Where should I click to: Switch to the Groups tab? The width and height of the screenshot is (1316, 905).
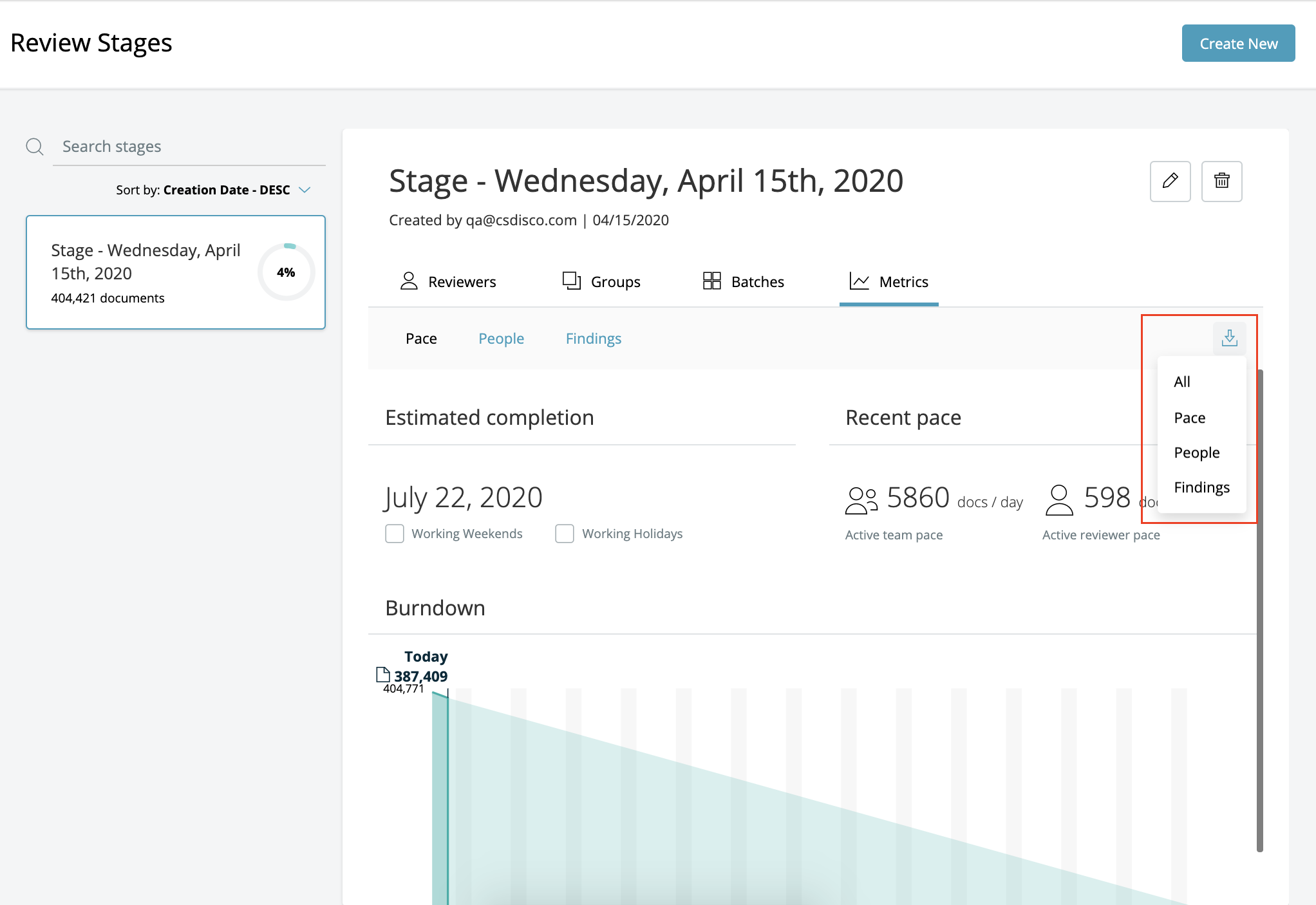pyautogui.click(x=601, y=282)
